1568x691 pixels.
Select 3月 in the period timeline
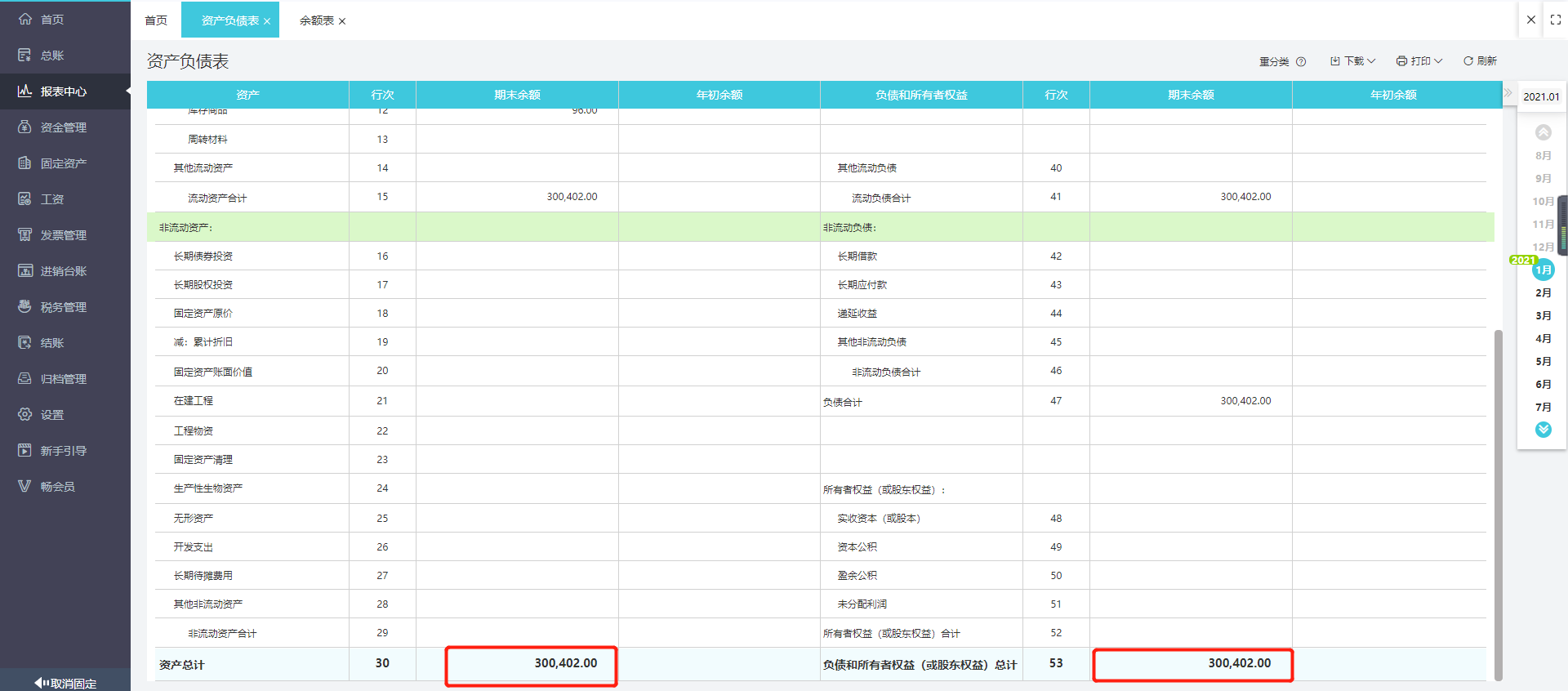click(1543, 316)
